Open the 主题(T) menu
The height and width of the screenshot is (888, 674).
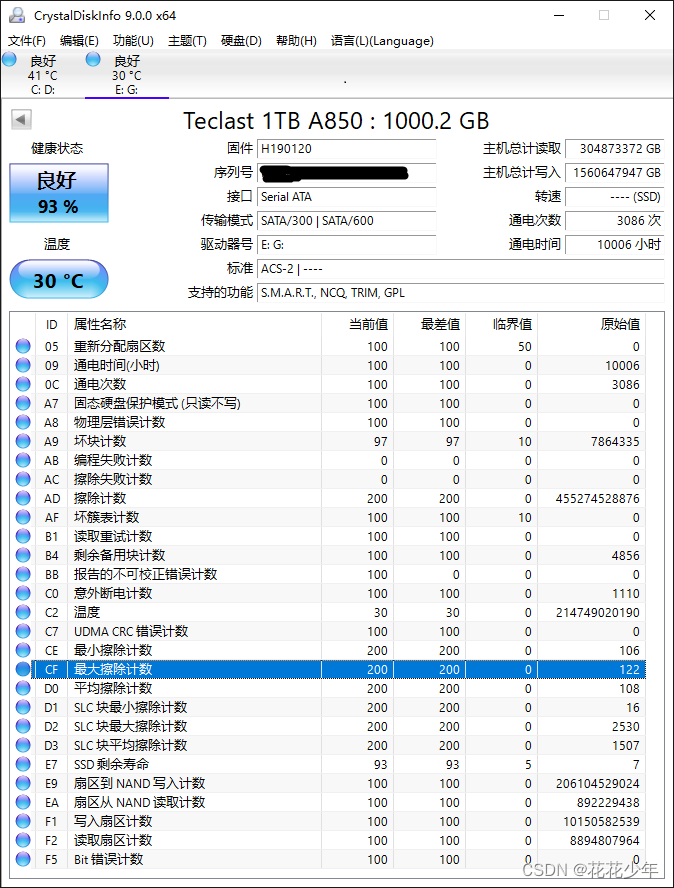tap(187, 41)
